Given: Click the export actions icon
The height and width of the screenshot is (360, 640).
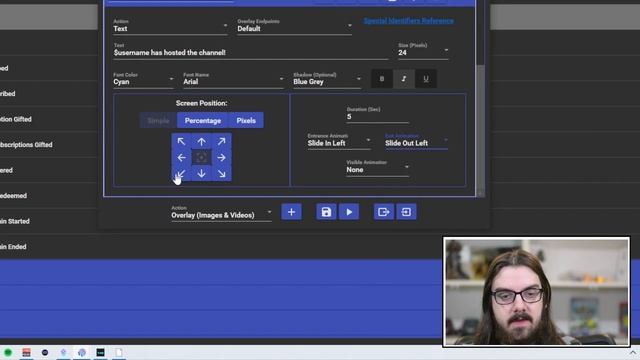Looking at the screenshot, I should (384, 212).
